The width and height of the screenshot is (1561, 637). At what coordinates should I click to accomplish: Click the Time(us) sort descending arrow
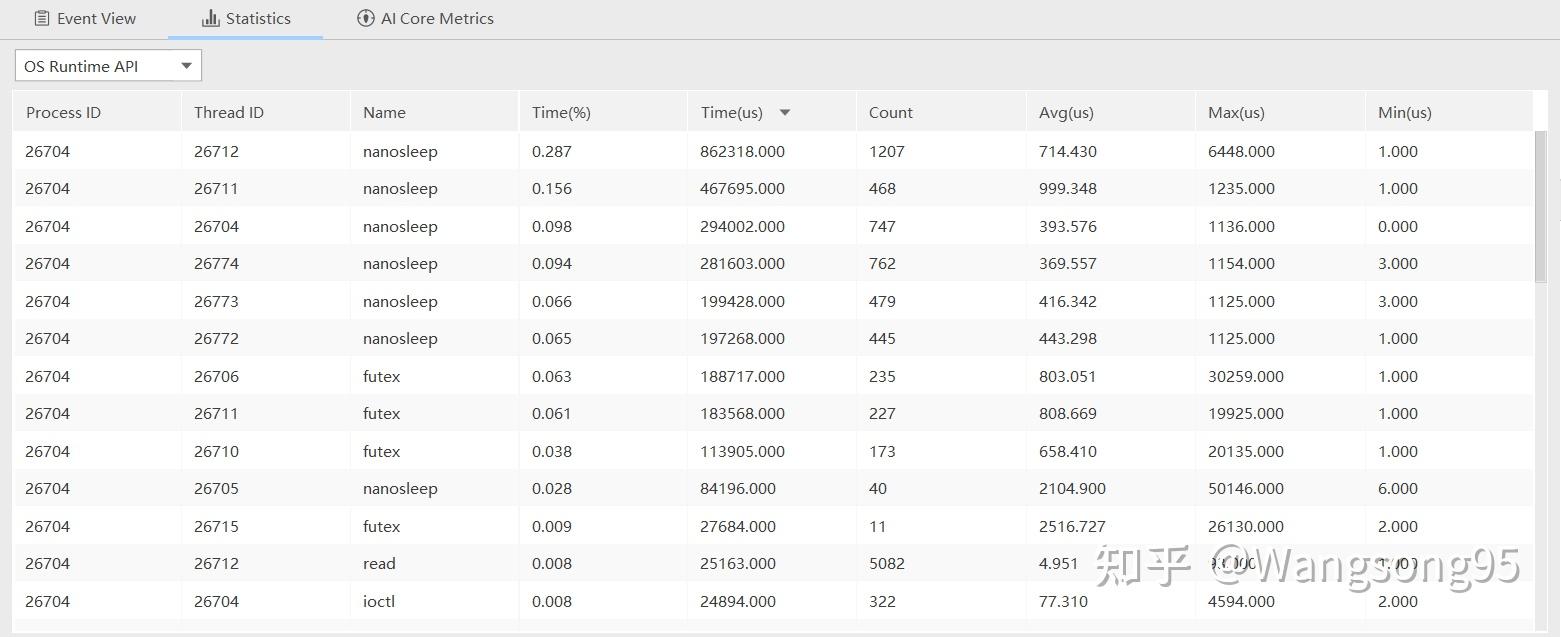pyautogui.click(x=785, y=112)
